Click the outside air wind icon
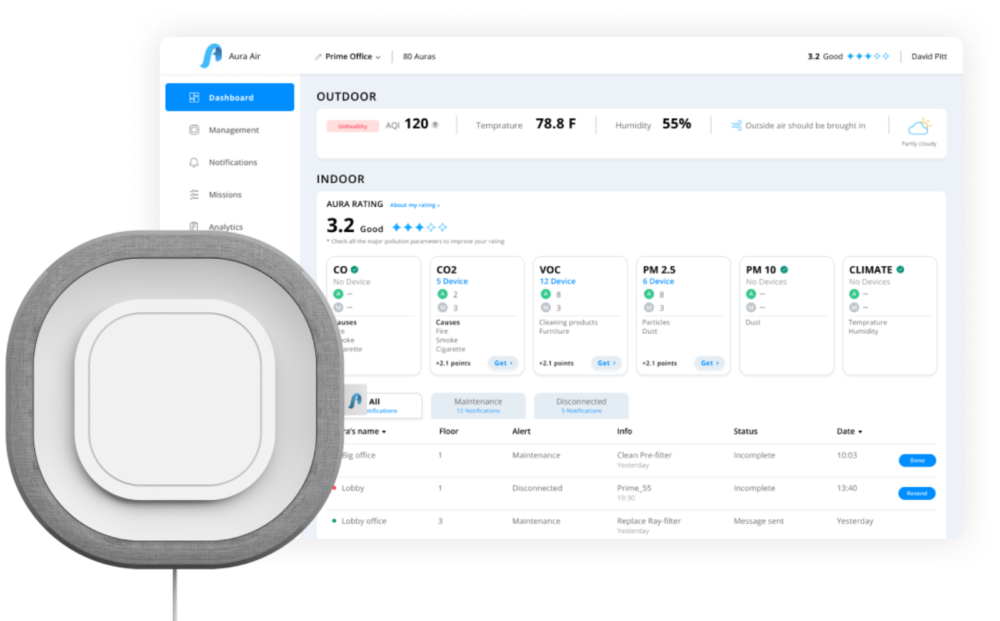The image size is (1000, 621). [x=737, y=126]
